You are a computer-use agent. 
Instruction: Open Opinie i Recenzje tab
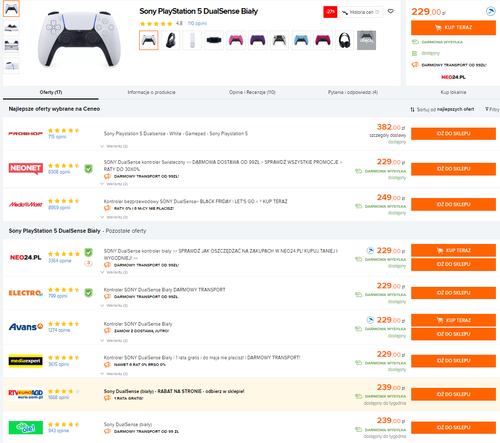252,92
